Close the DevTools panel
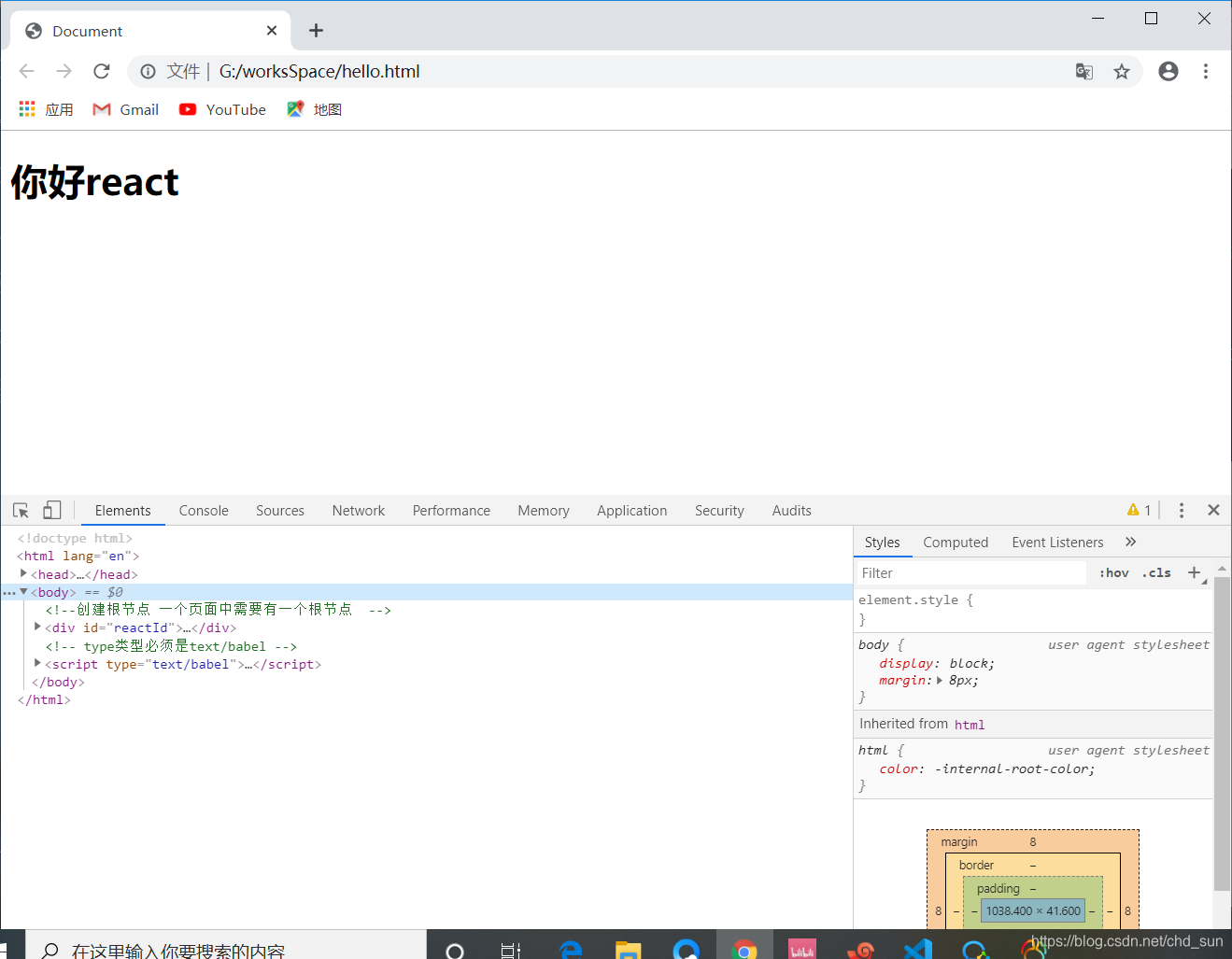 click(x=1213, y=510)
